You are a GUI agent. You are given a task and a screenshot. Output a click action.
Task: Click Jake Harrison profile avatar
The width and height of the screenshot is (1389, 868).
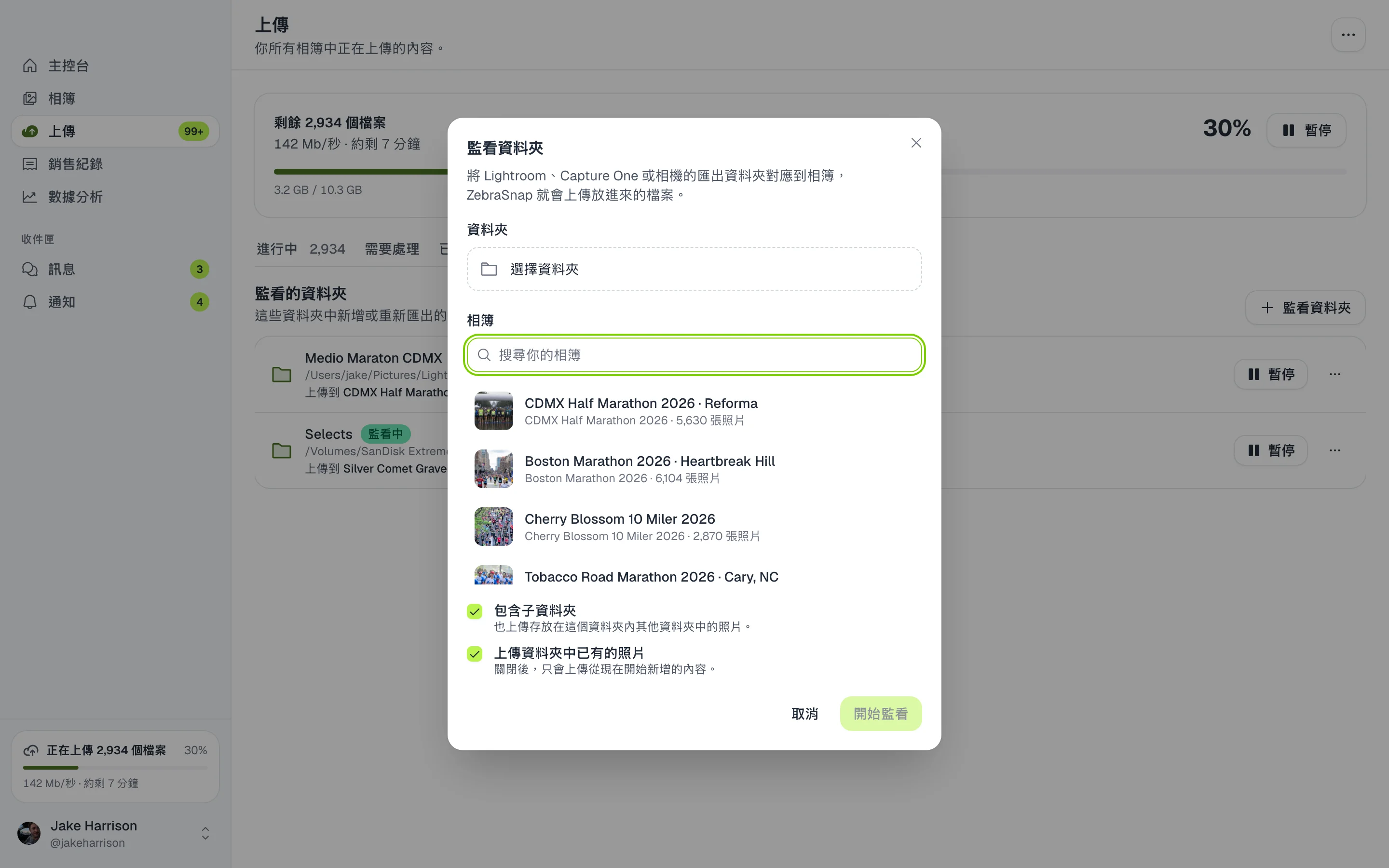tap(29, 834)
